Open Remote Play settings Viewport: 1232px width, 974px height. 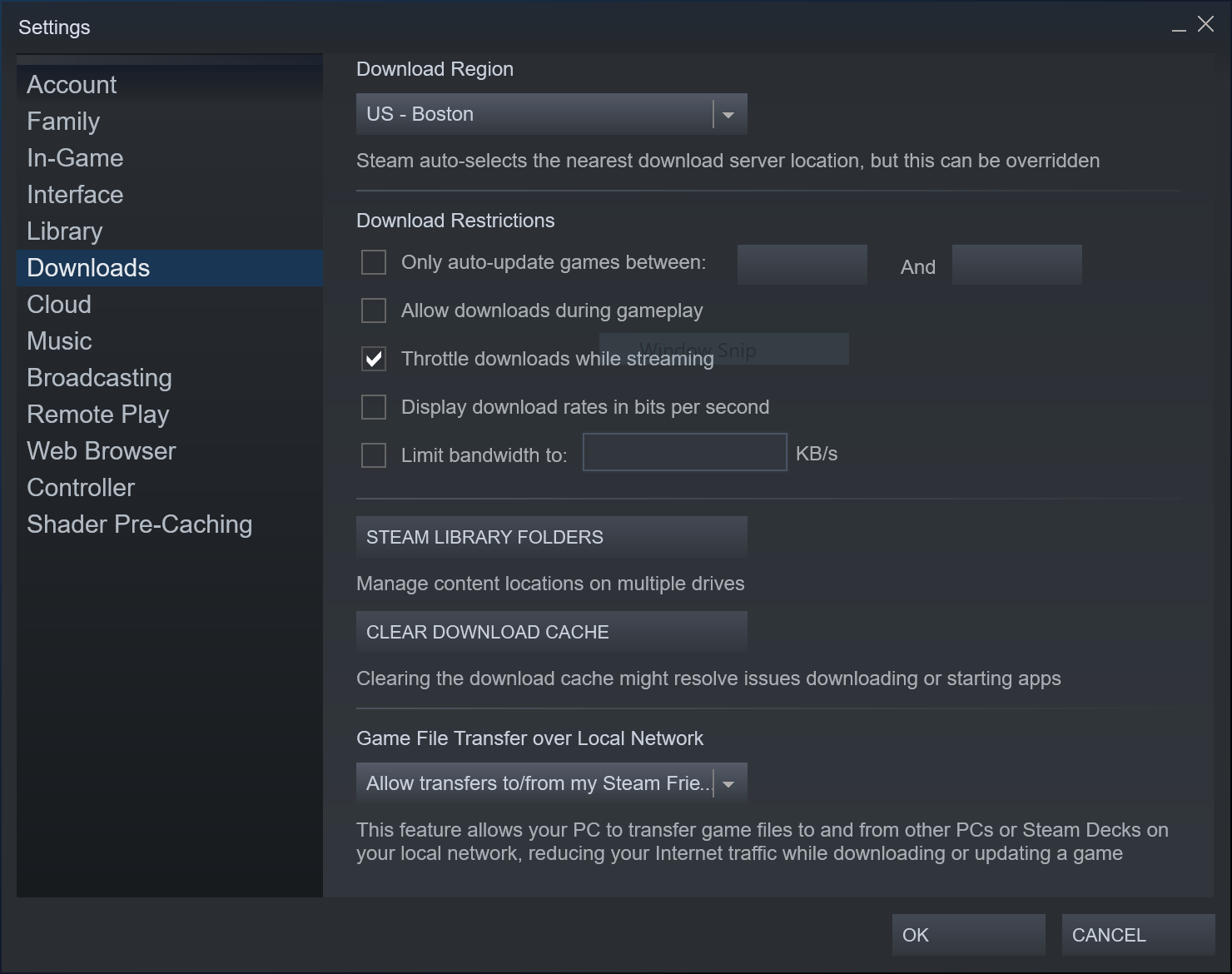tap(169, 415)
